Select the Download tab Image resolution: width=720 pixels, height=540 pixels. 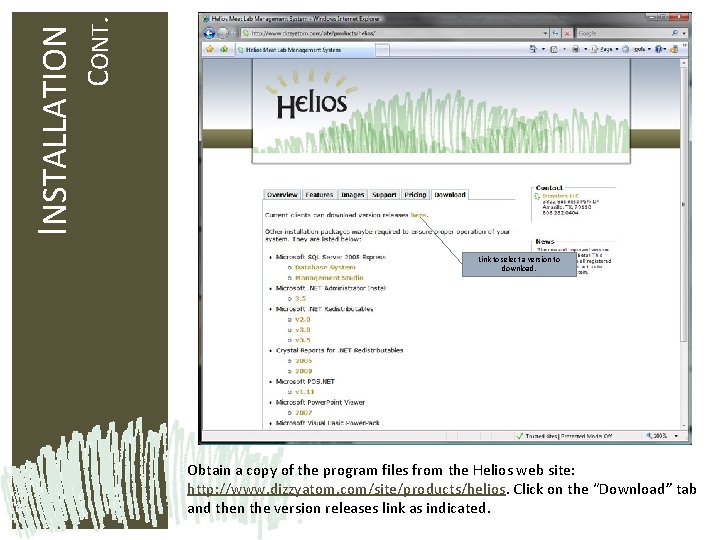[x=450, y=195]
